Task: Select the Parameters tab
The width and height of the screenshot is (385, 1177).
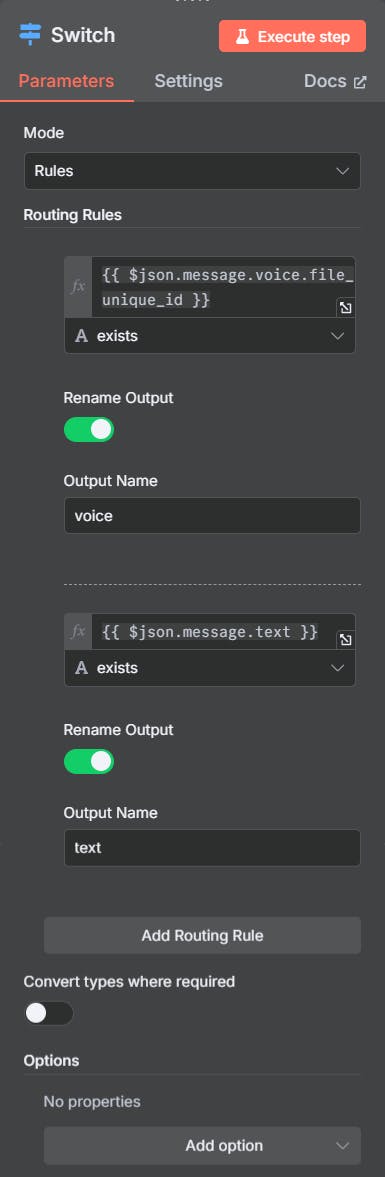Action: (66, 81)
